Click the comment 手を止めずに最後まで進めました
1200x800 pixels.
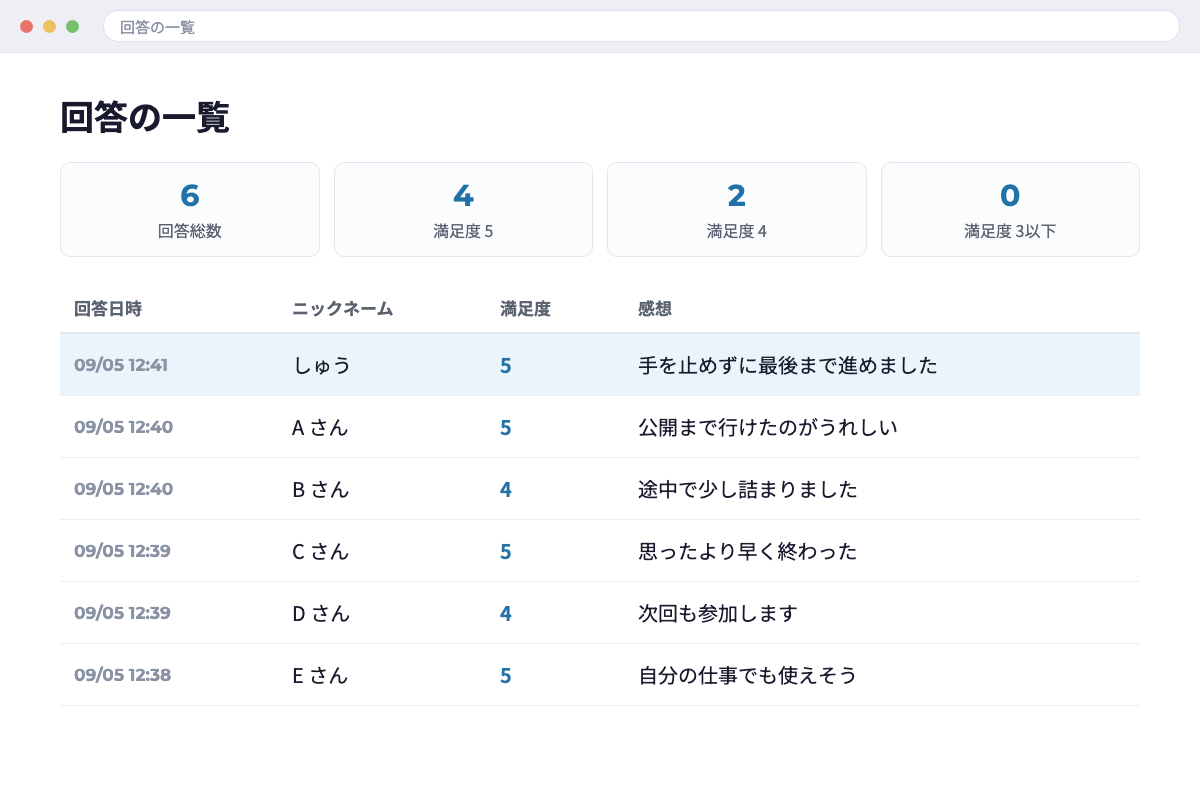click(x=788, y=365)
